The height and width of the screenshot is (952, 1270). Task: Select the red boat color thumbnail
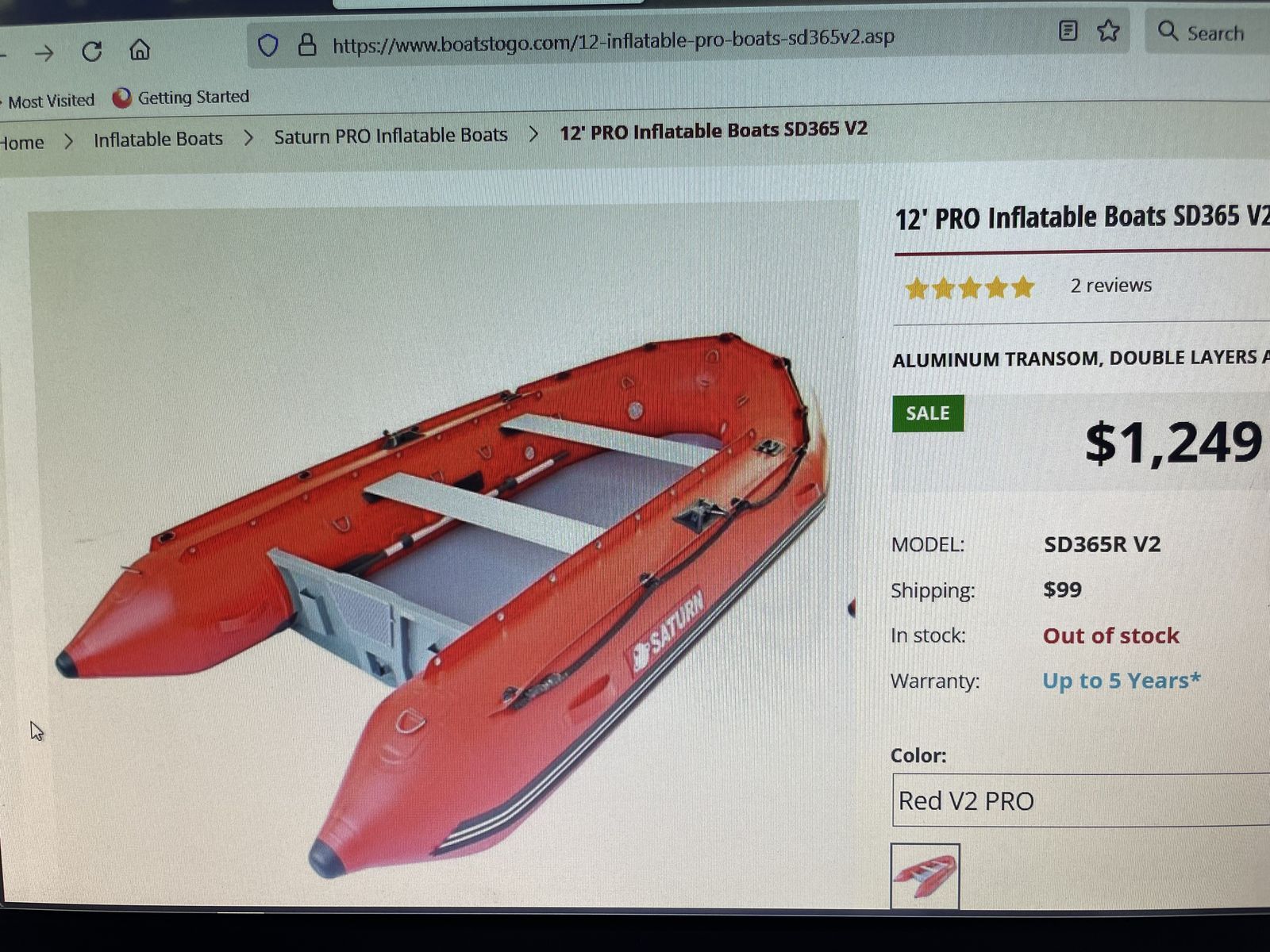coord(925,876)
